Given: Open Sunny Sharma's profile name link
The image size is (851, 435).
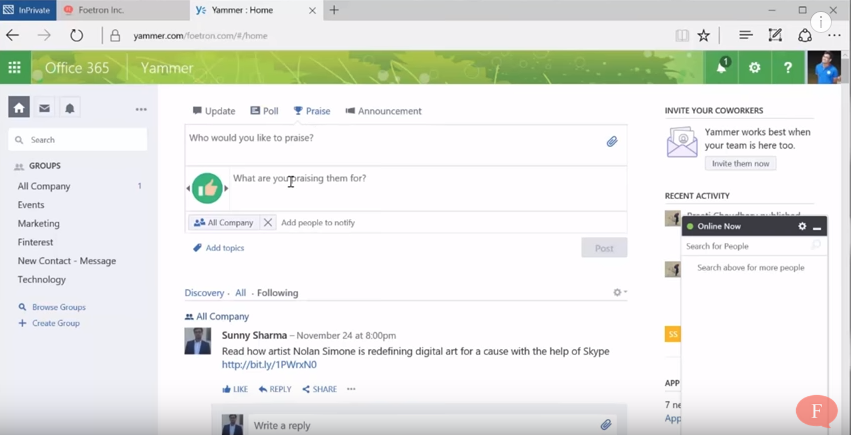Looking at the screenshot, I should [254, 335].
